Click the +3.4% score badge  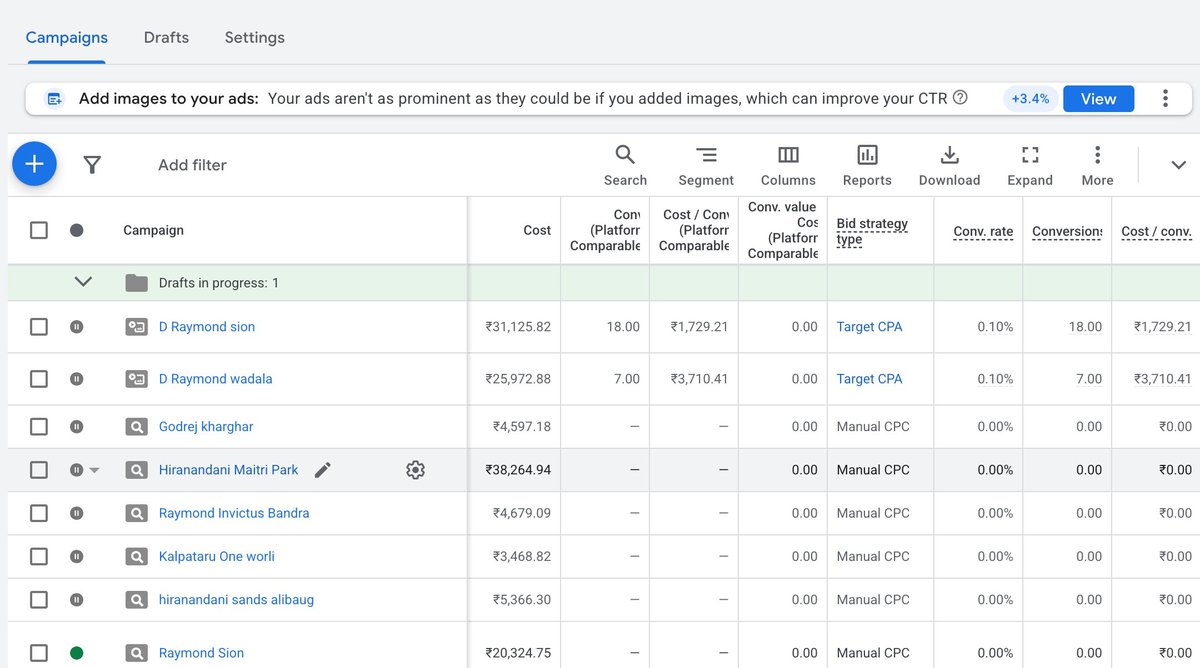click(1030, 98)
